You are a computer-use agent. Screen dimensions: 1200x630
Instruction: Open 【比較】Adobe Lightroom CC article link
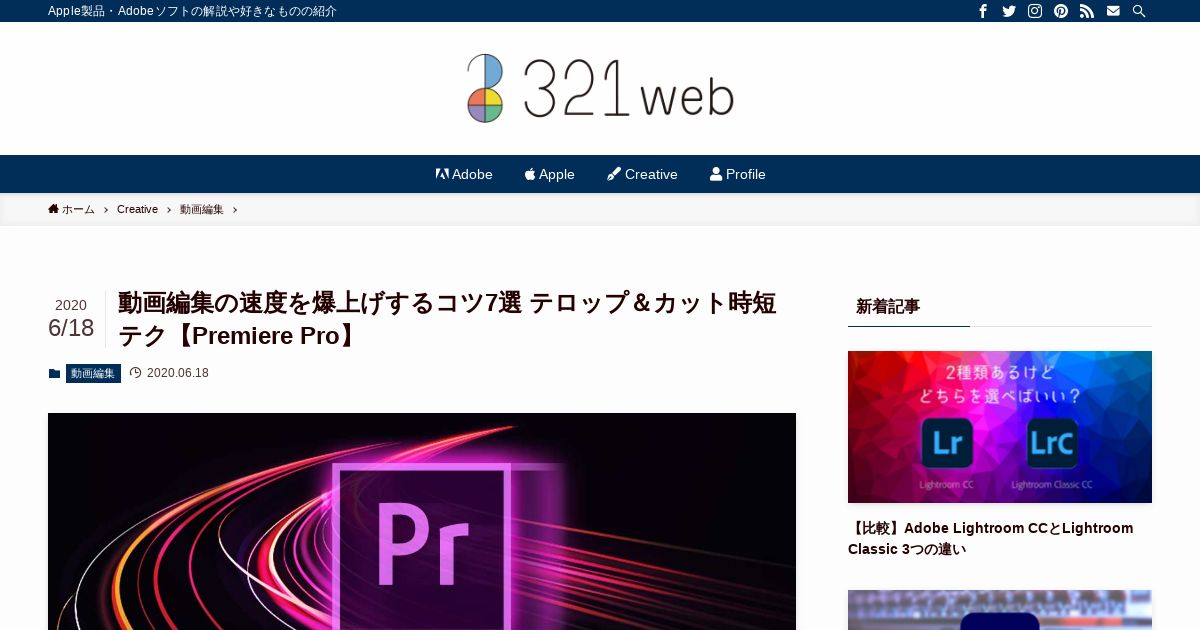[x=990, y=538]
